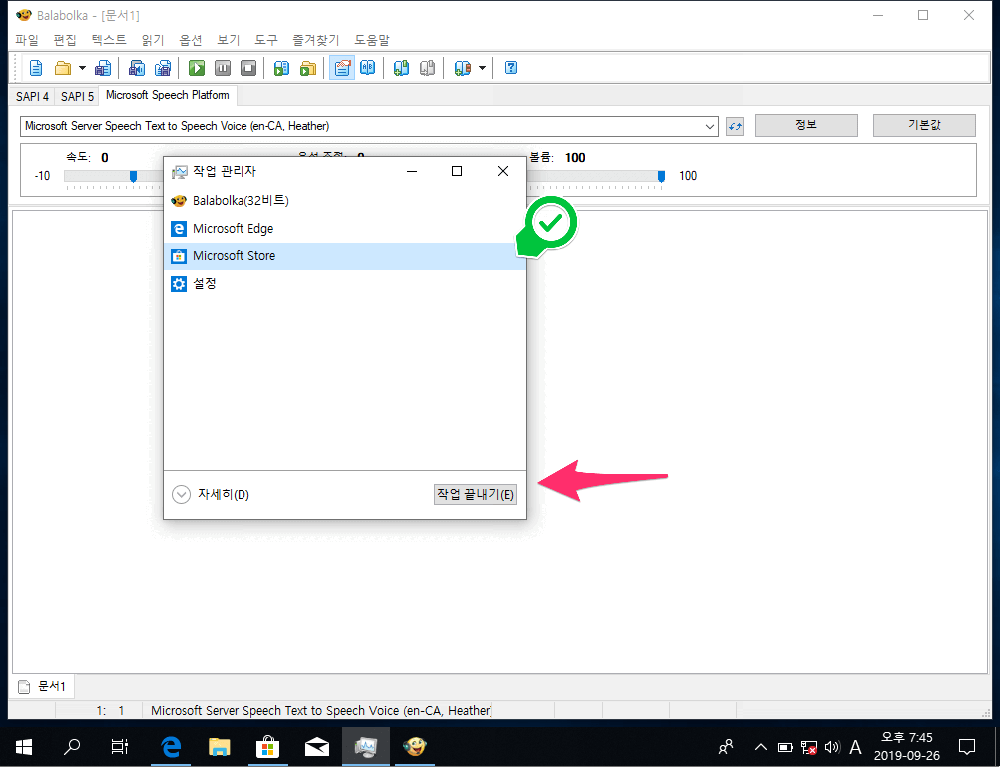Show hidden tray icons chevron
Screen dimensions: 1000x767
tap(761, 747)
